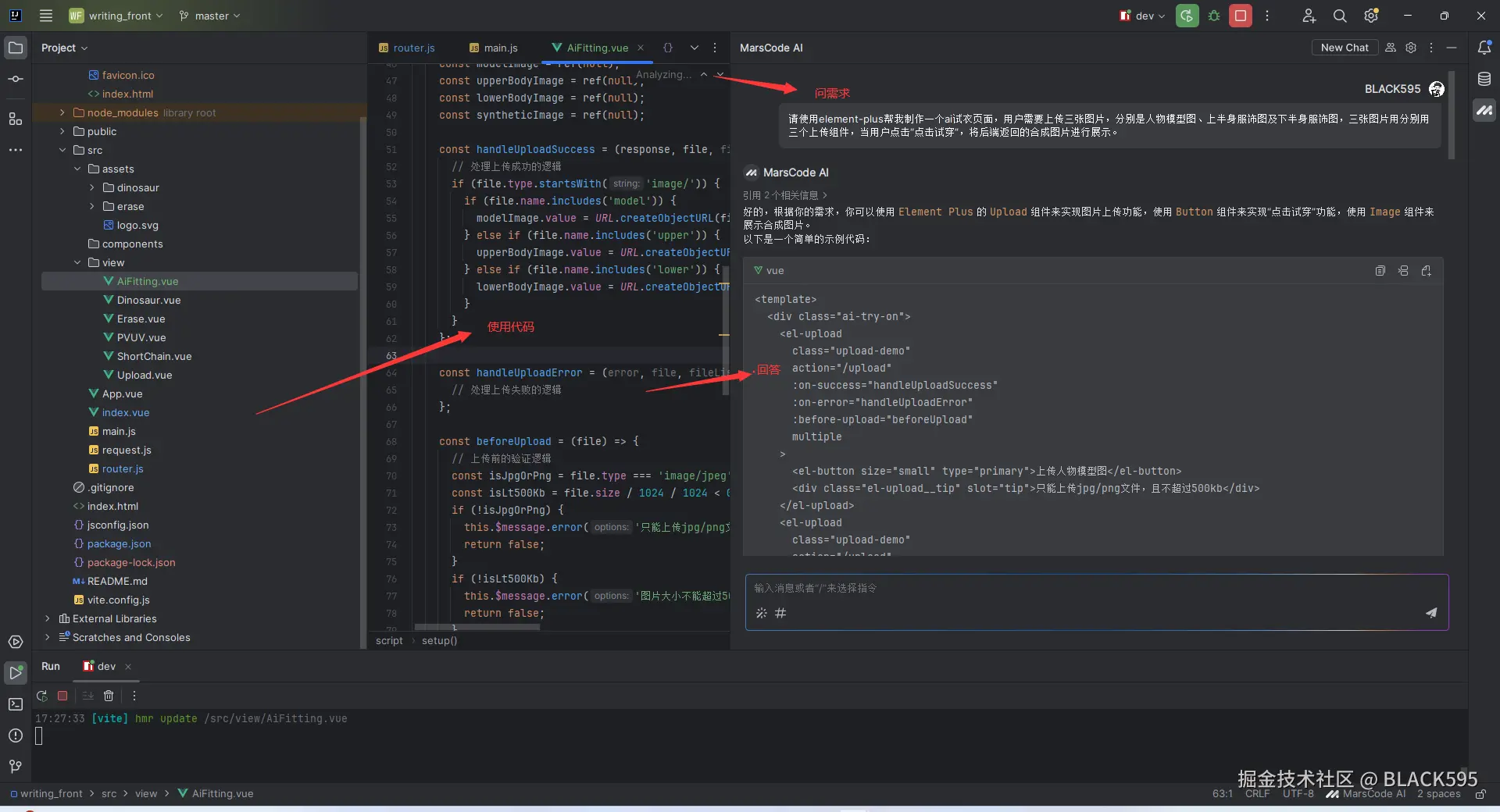This screenshot has height=812, width=1500.
Task: Open the master branch dropdown
Action: [x=209, y=16]
